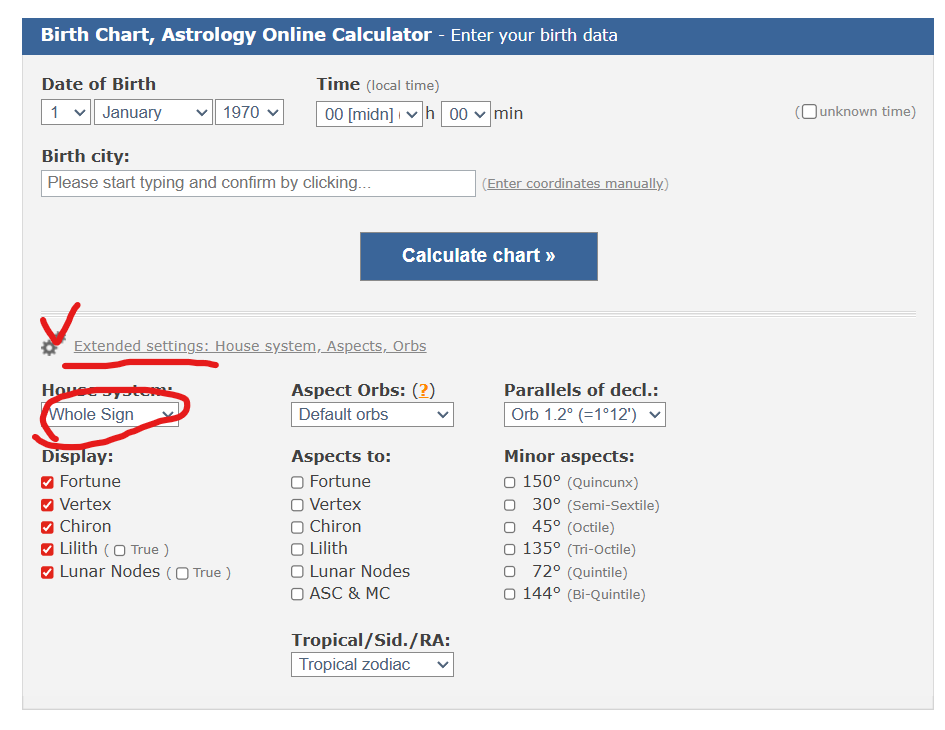Open the hour dropdown showing 00 [midn]
Image resolution: width=945 pixels, height=730 pixels.
pos(369,114)
